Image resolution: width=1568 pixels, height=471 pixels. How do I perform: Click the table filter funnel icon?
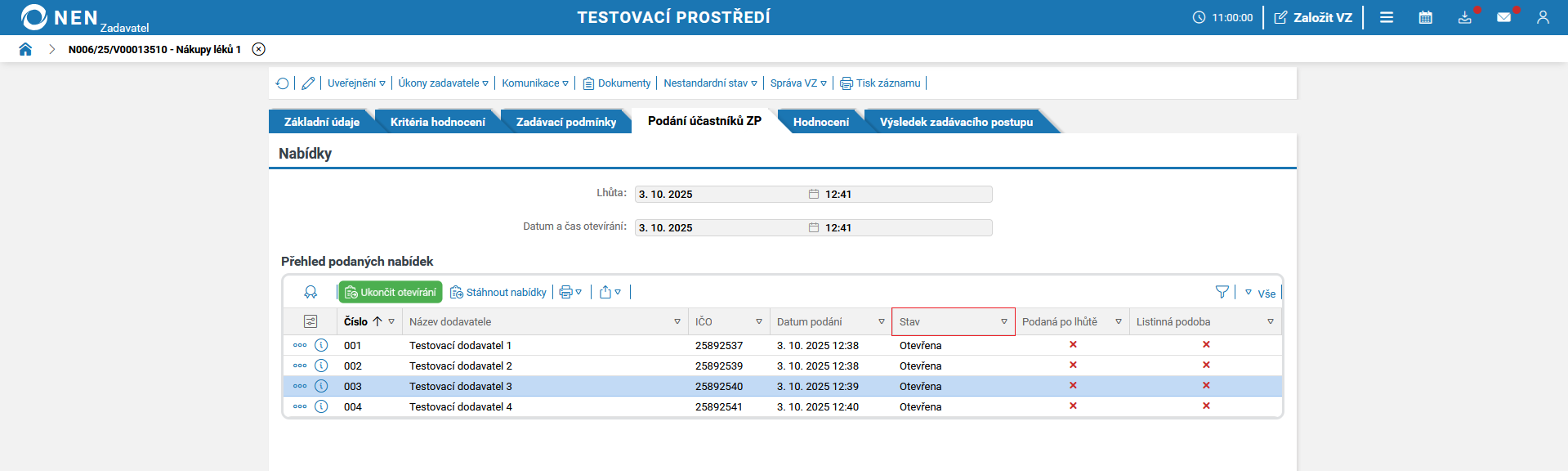click(1222, 292)
